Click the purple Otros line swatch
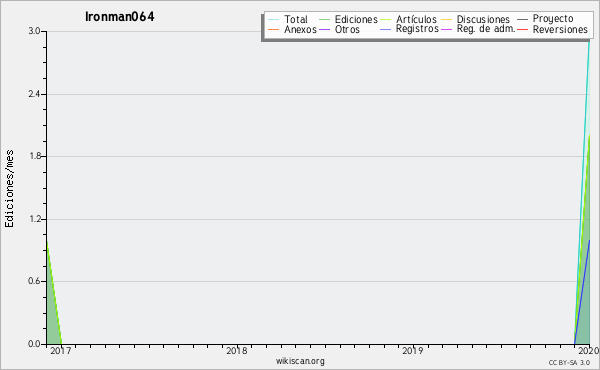The height and width of the screenshot is (370, 600). click(x=324, y=29)
